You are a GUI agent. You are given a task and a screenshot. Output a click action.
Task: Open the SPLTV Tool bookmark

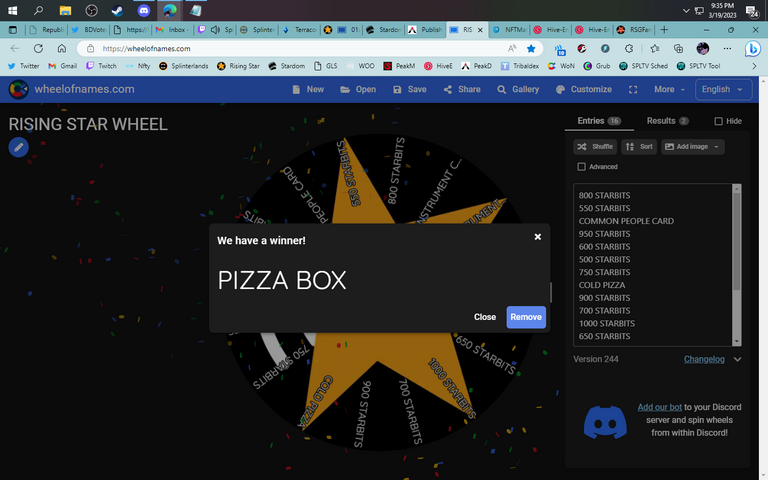(698, 66)
